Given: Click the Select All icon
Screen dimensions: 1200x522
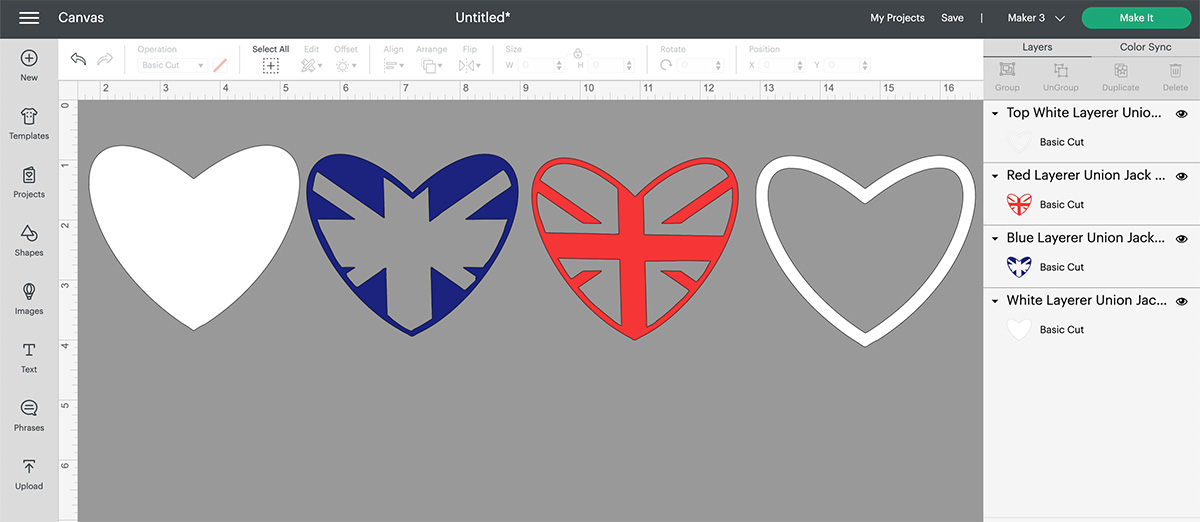Looking at the screenshot, I should pyautogui.click(x=270, y=65).
